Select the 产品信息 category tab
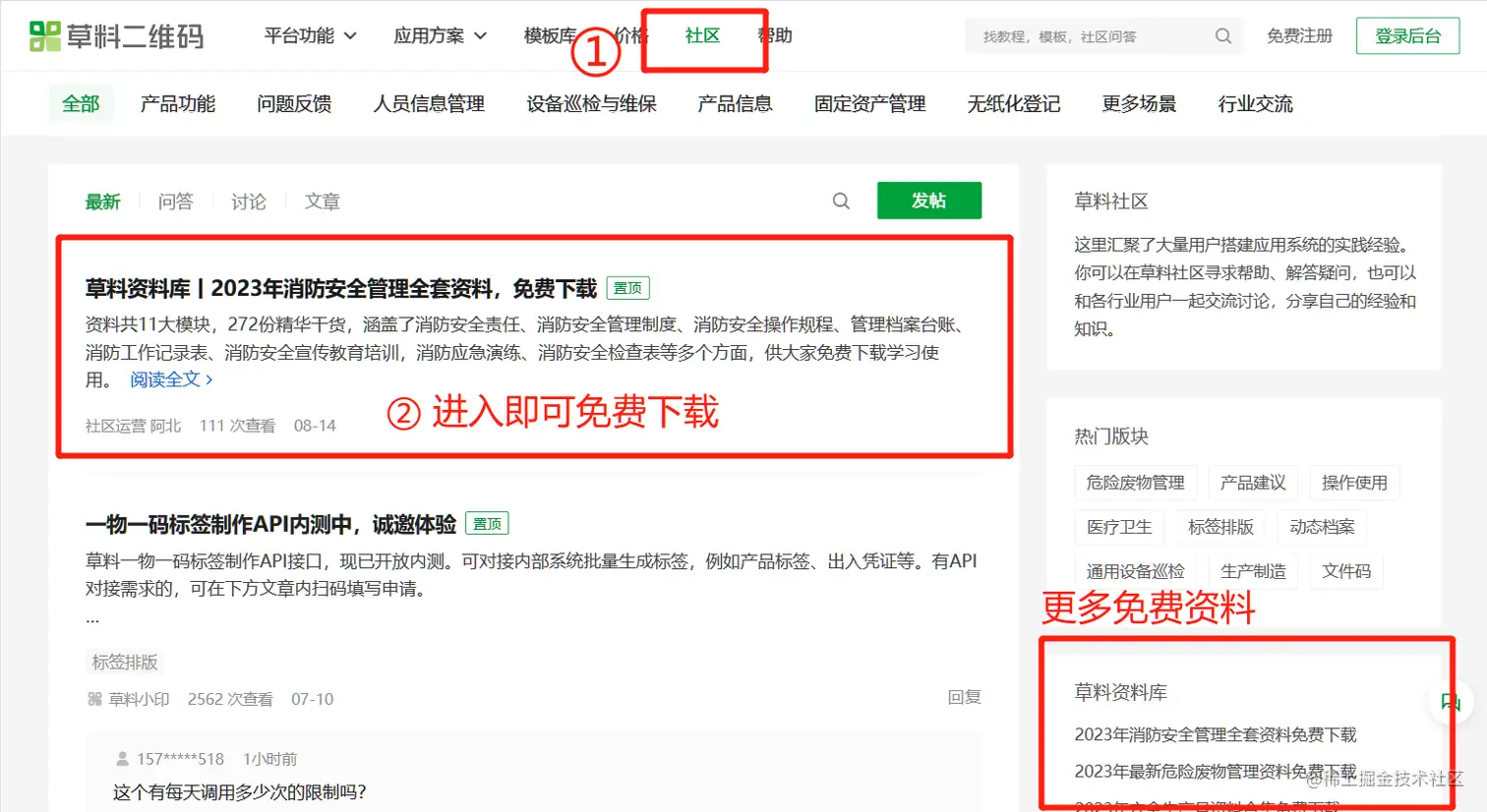Screen dimensions: 1487x812 [x=735, y=103]
